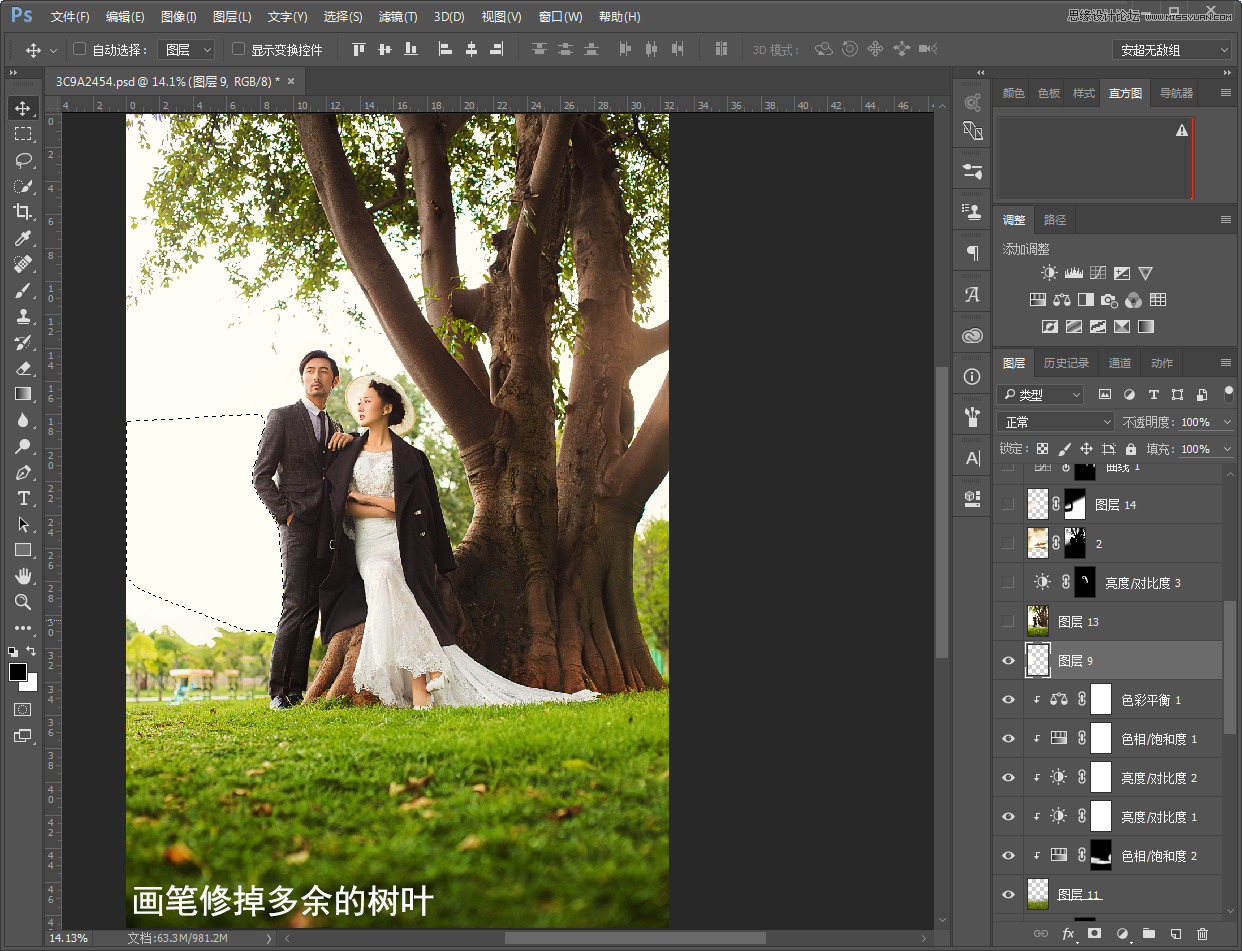Screen dimensions: 1242x951
Task: Open the 安超无敌组 workspace dropdown
Action: (x=1172, y=50)
